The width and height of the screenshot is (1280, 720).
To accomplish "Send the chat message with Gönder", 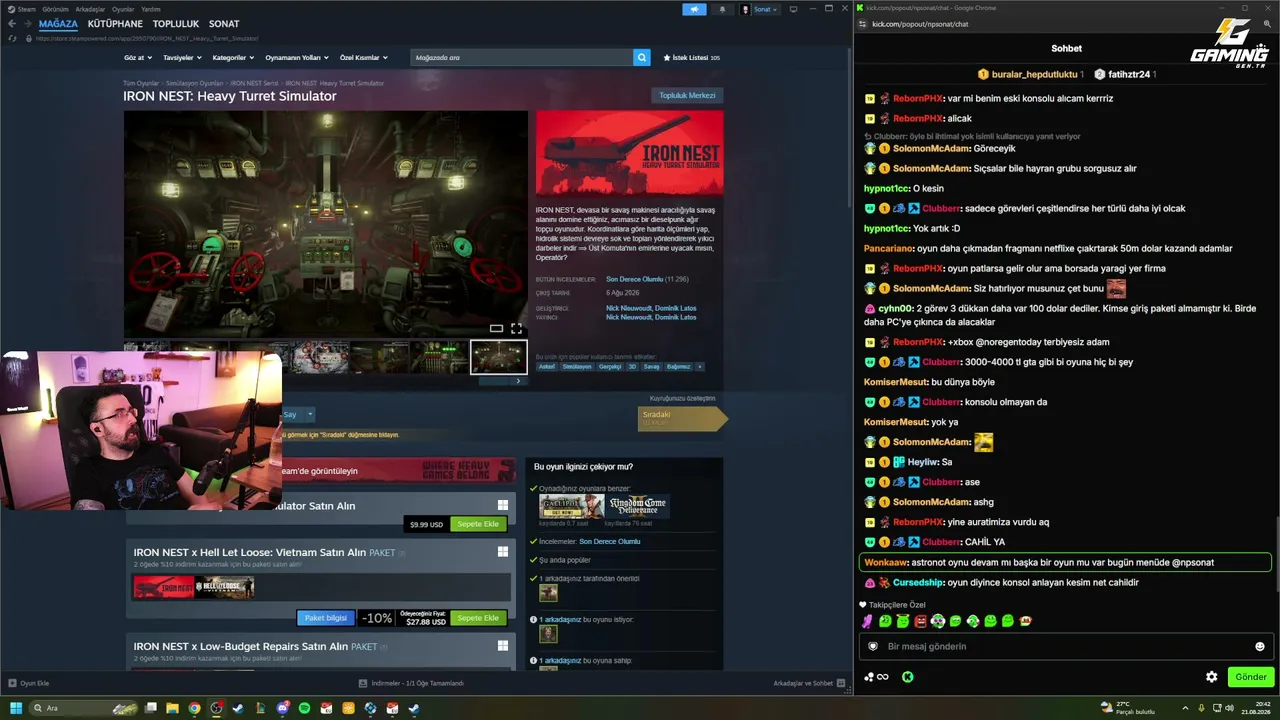I will [x=1250, y=677].
